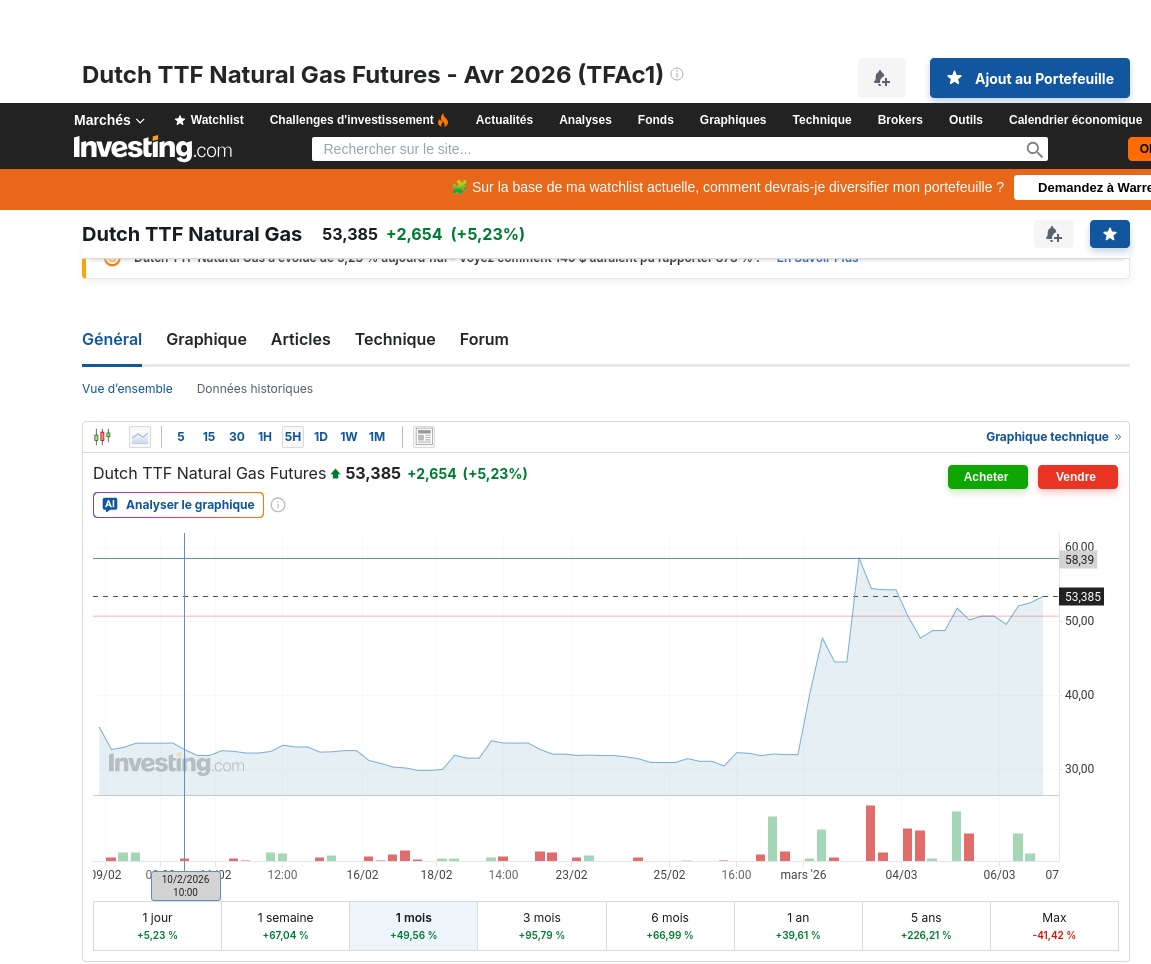Click the red Vendre button
This screenshot has height=964, width=1151.
(1078, 476)
